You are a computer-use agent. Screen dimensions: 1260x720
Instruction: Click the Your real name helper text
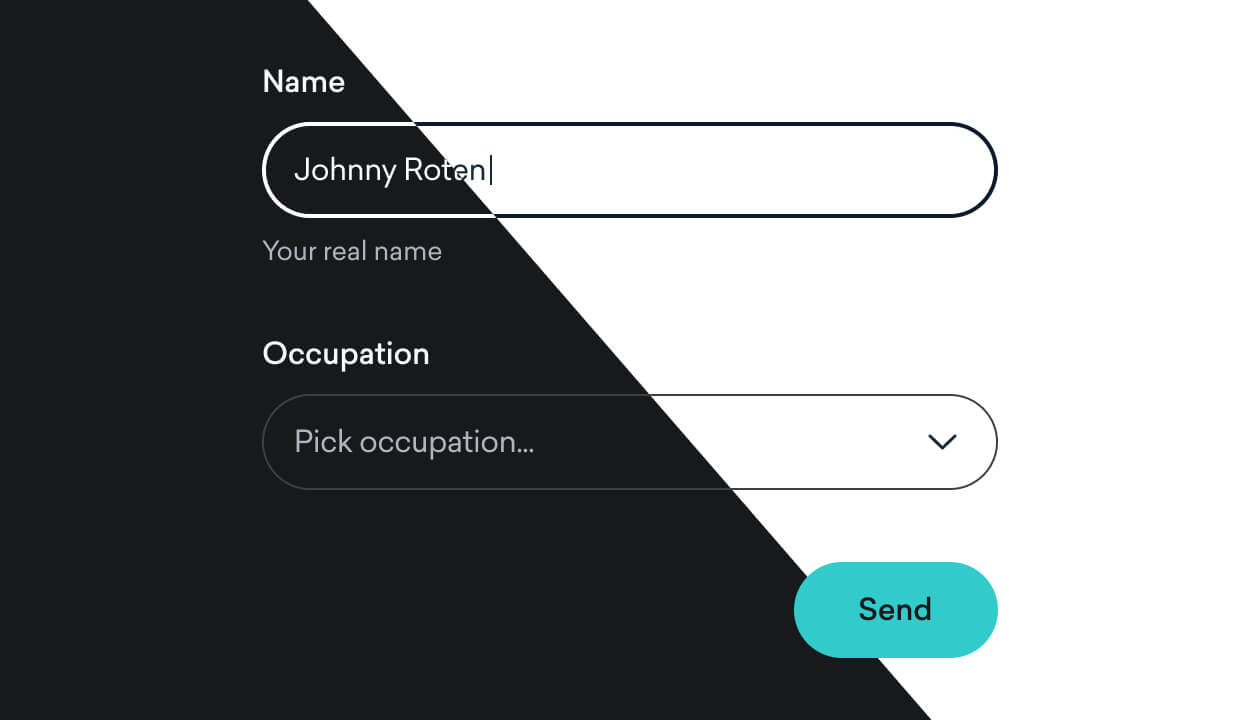click(352, 251)
